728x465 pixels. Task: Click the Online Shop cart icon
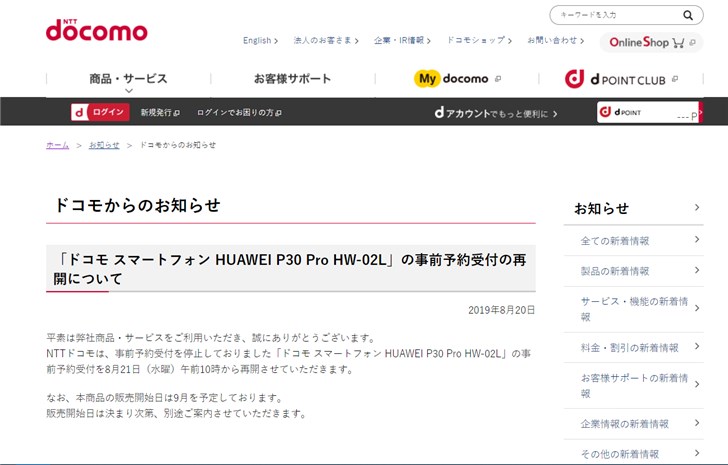click(x=678, y=43)
